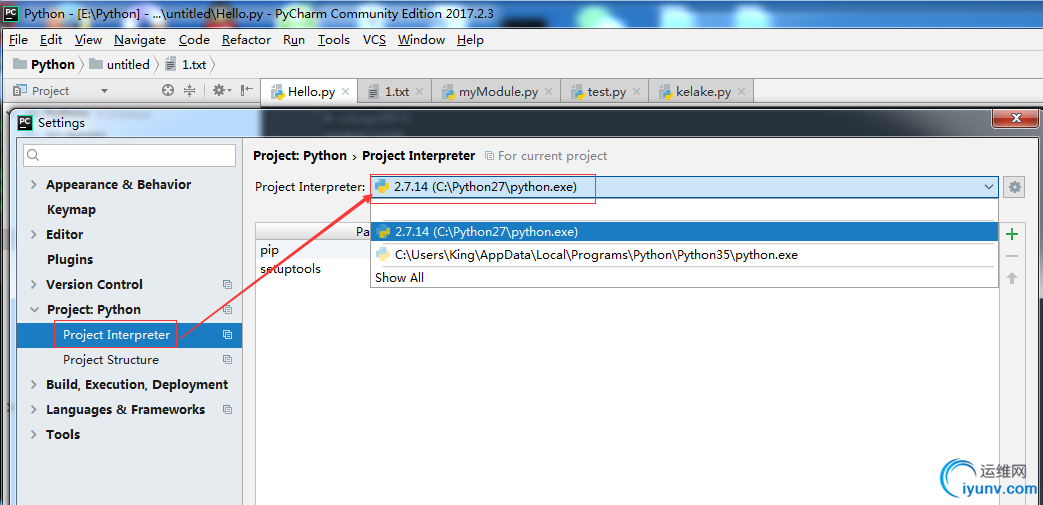The height and width of the screenshot is (505, 1043).
Task: Open the Project panel gear settings icon
Action: [221, 90]
